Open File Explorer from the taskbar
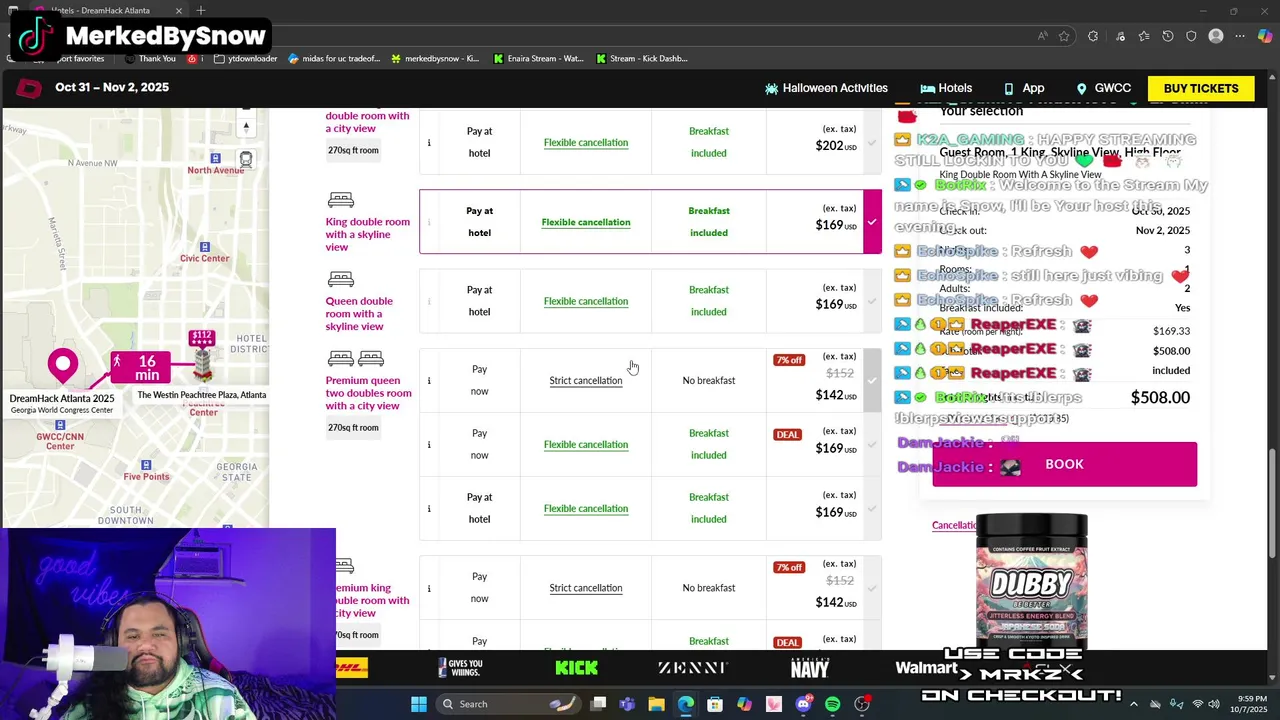The width and height of the screenshot is (1280, 720). pos(656,704)
